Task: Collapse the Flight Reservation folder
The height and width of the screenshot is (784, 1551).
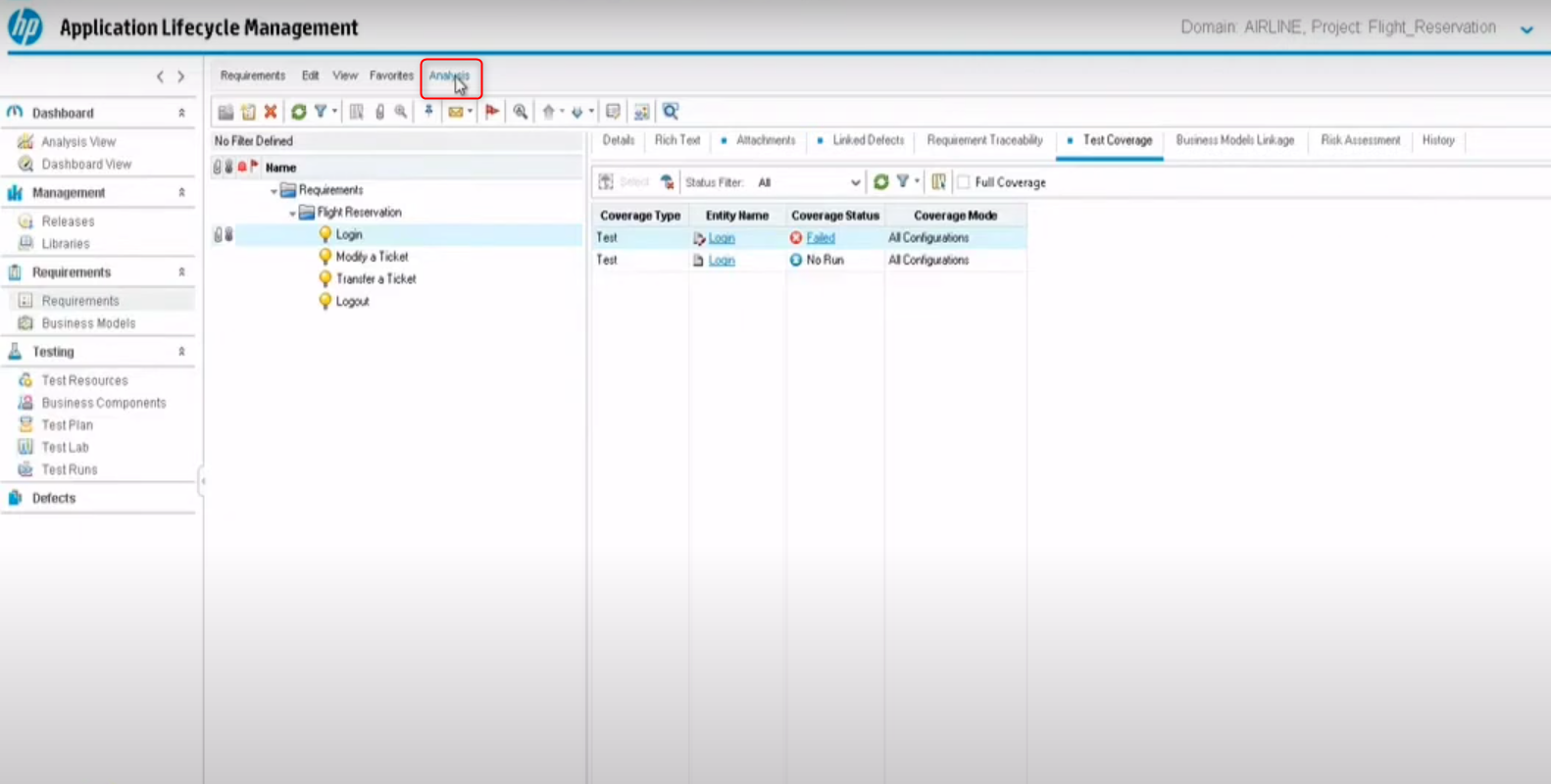Action: (292, 213)
